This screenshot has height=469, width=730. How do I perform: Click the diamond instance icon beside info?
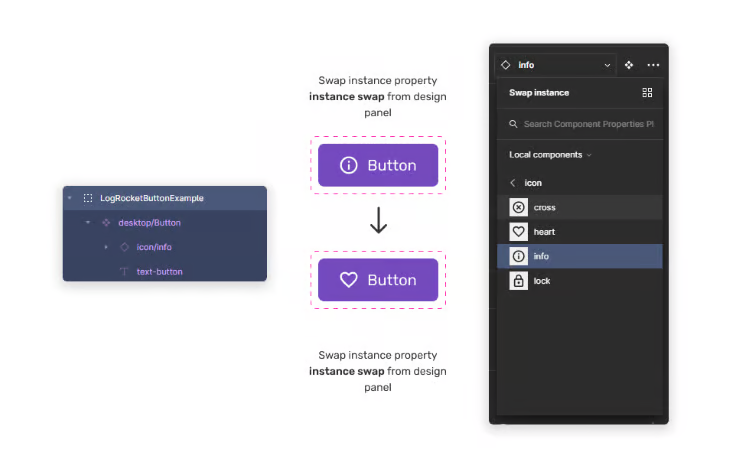[x=506, y=65]
